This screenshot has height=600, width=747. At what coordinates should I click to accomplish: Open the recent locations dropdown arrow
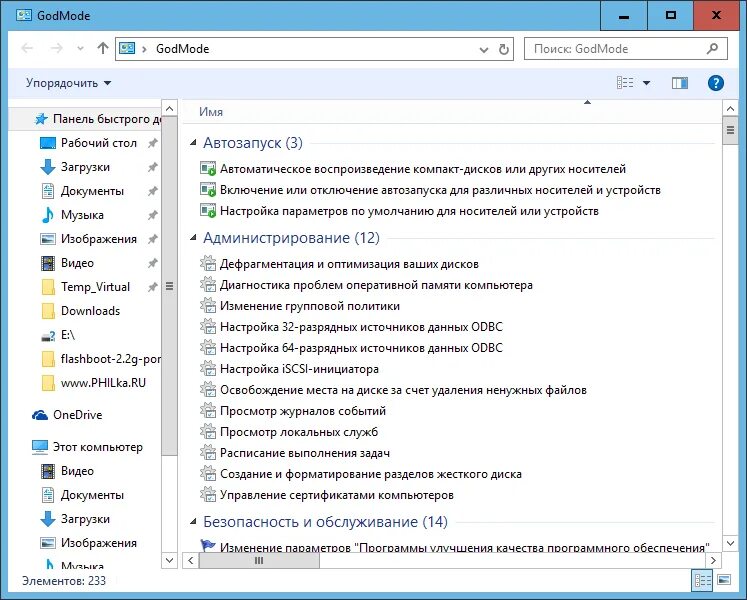81,49
